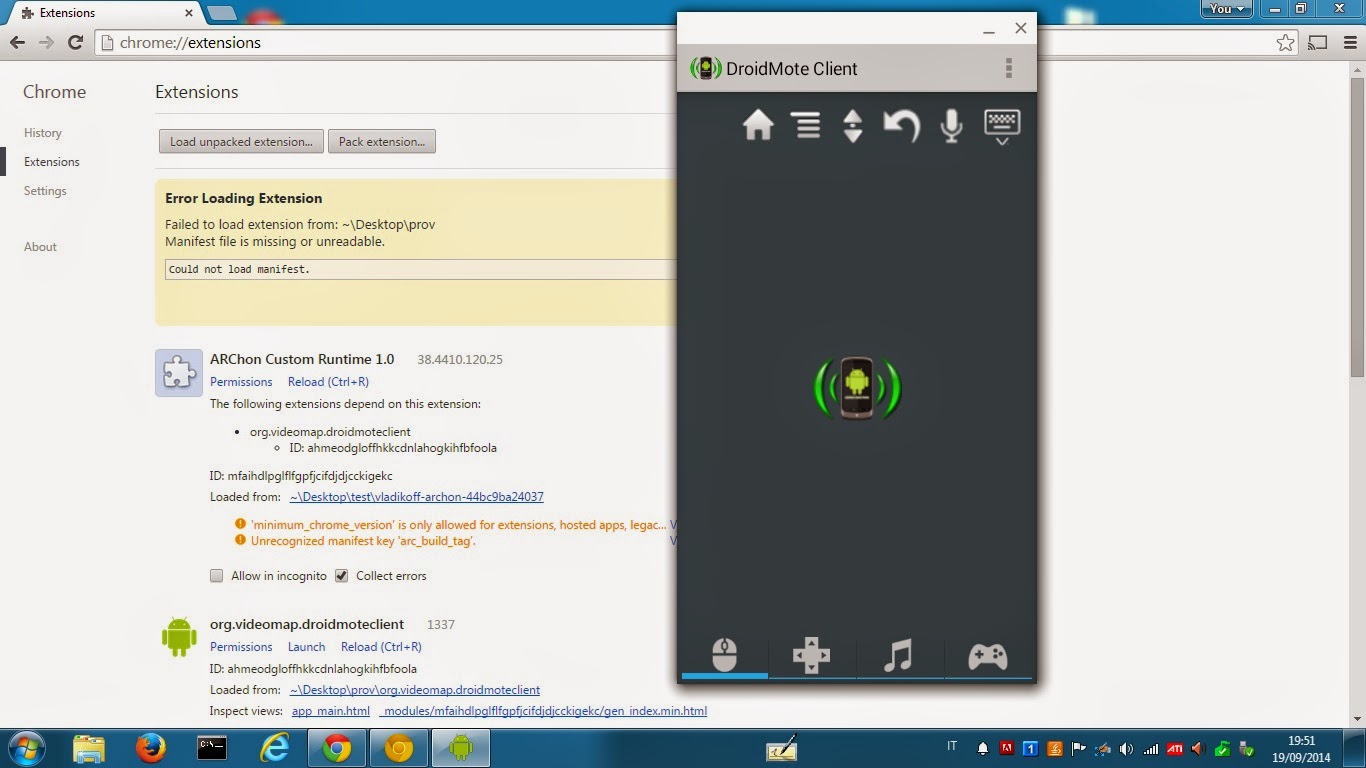
Task: Click the volume speaker tray icon
Action: pyautogui.click(x=1126, y=748)
